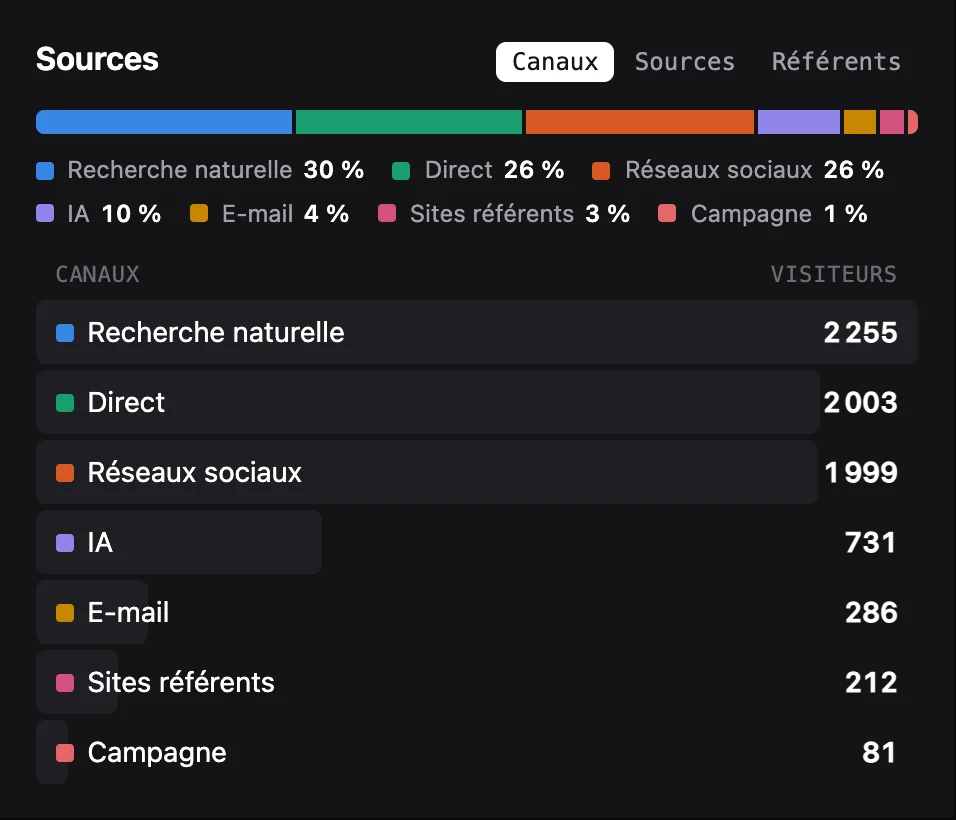Image resolution: width=956 pixels, height=820 pixels.
Task: Click the blue segment of the stacked bar
Action: coord(164,122)
